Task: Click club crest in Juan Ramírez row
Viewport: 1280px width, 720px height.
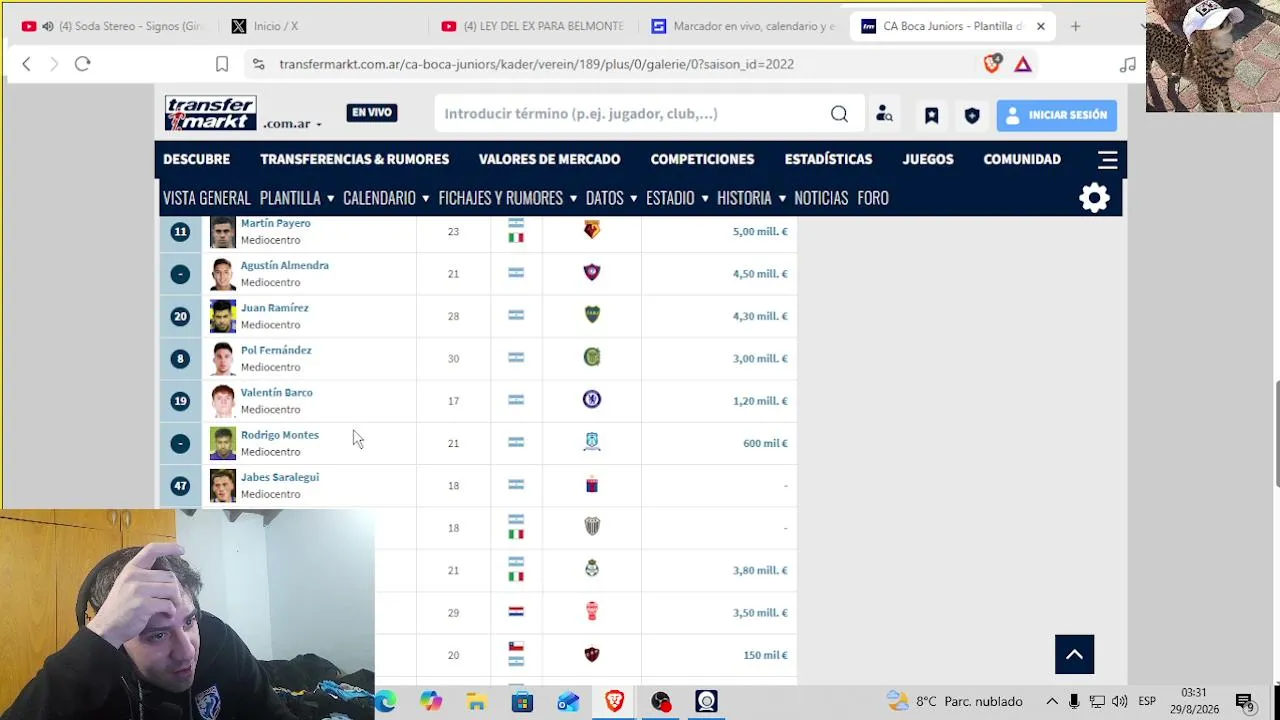Action: tap(592, 315)
